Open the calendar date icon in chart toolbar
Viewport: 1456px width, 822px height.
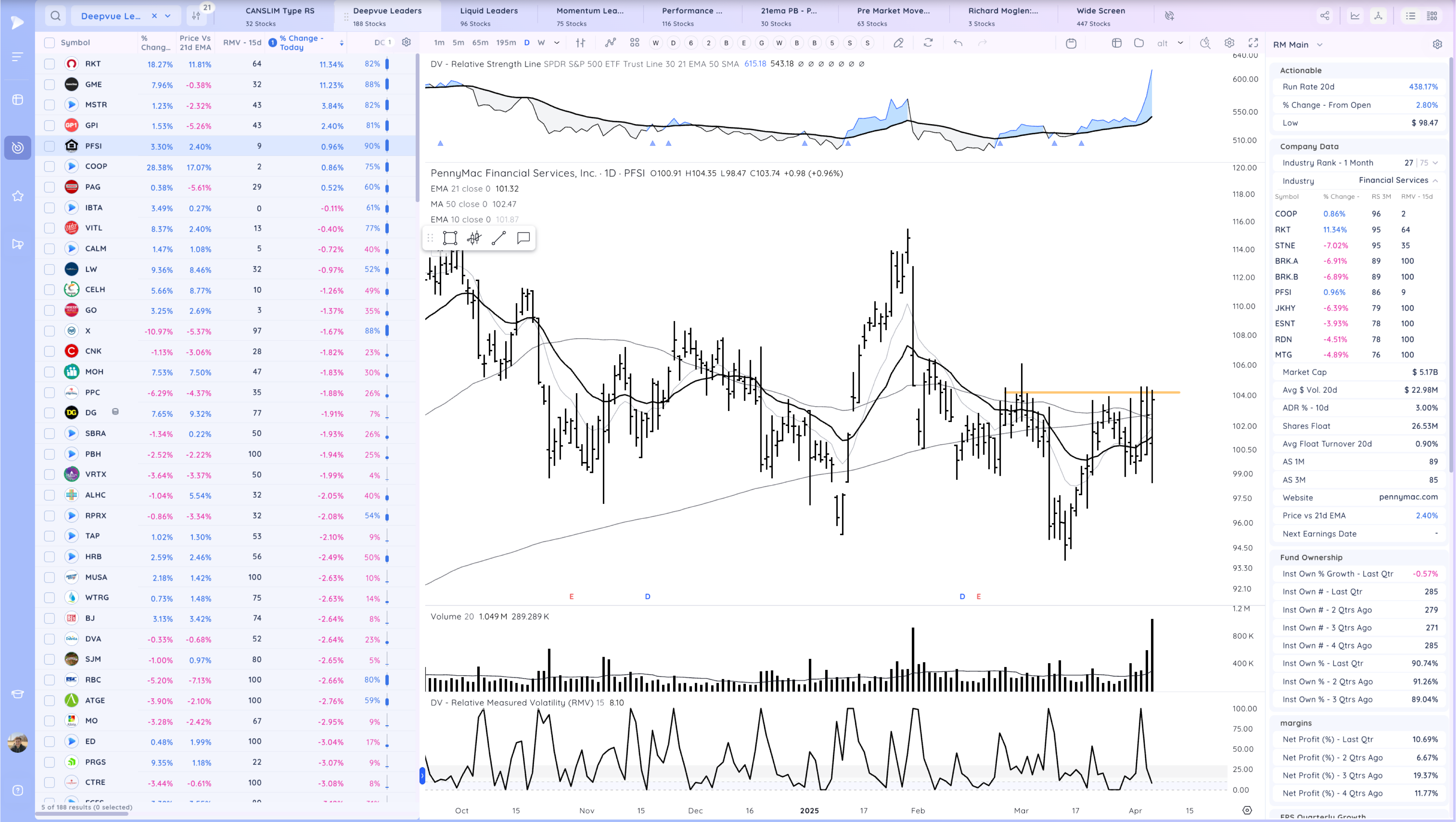(1071, 43)
